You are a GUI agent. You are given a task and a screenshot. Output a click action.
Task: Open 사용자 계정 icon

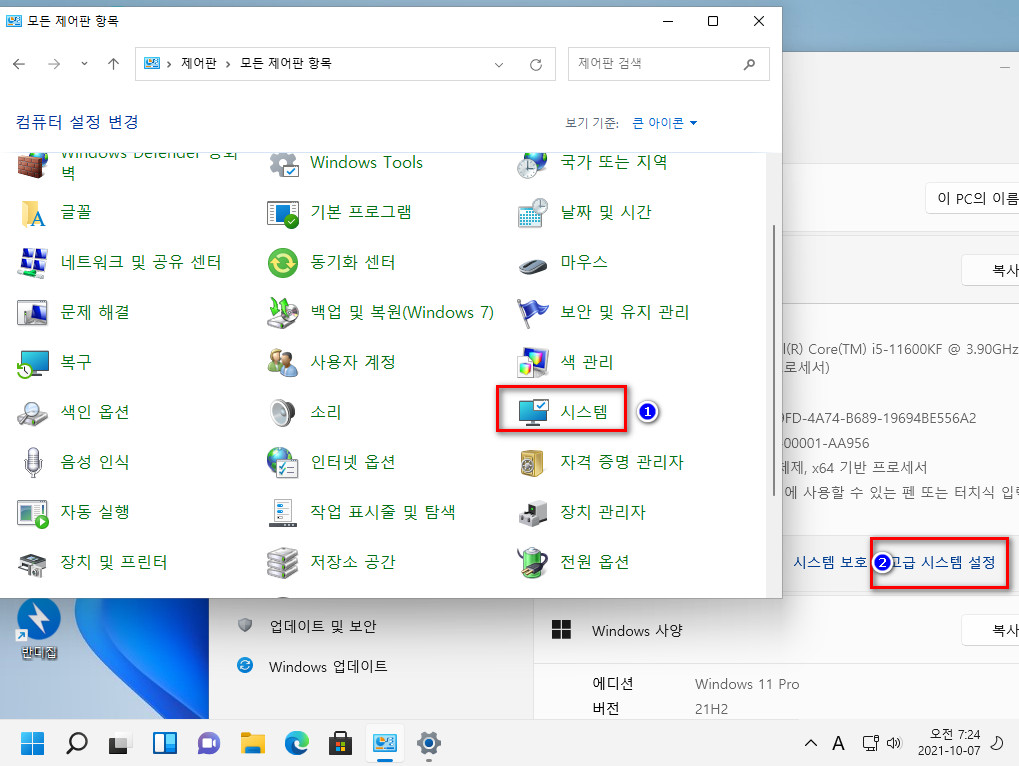[283, 362]
